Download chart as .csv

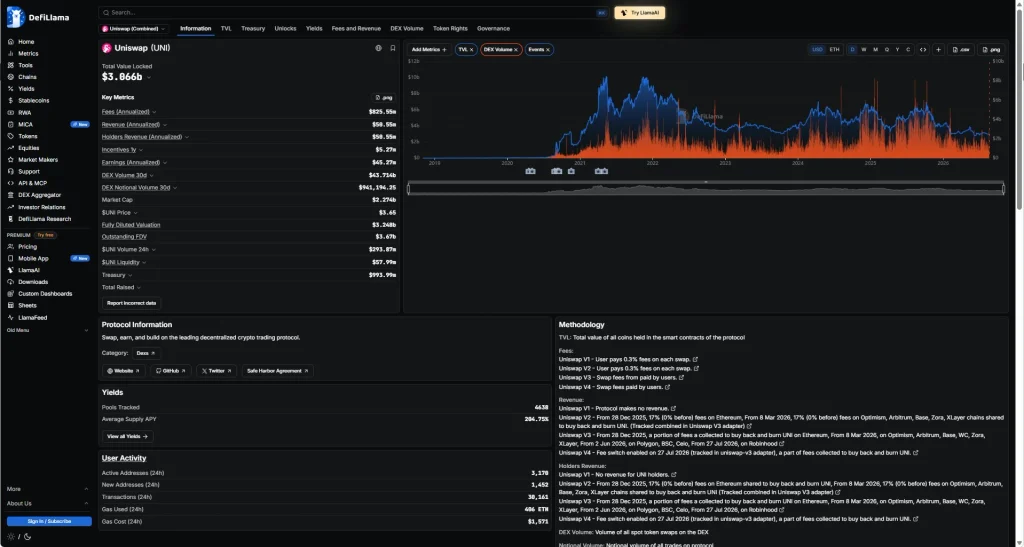pos(961,50)
